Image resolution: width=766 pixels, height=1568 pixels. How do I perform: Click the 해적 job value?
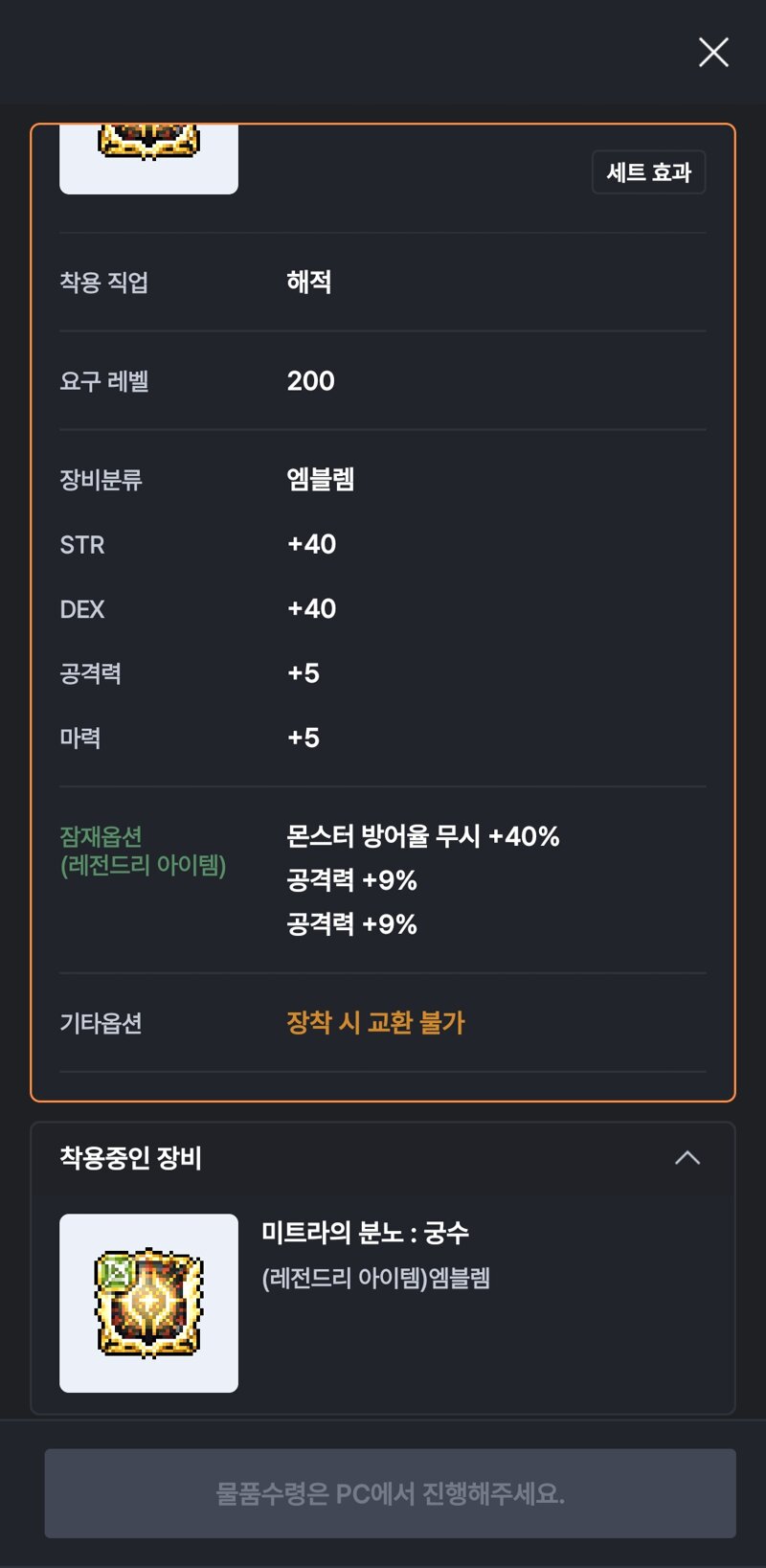(x=308, y=282)
